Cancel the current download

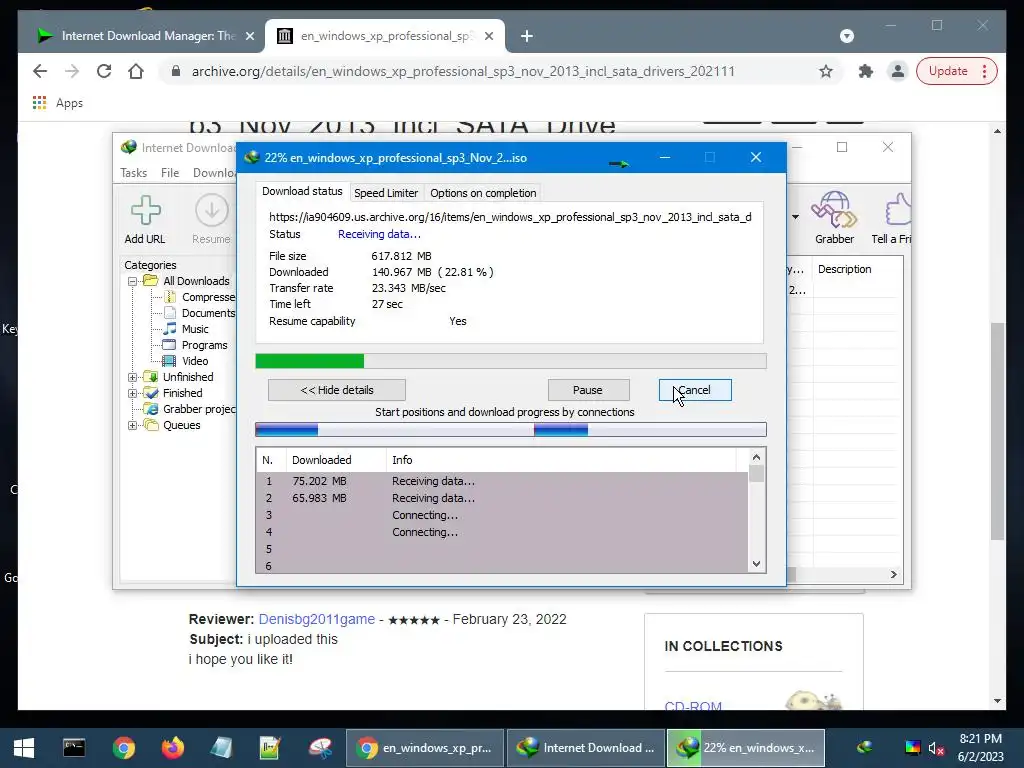(x=695, y=390)
